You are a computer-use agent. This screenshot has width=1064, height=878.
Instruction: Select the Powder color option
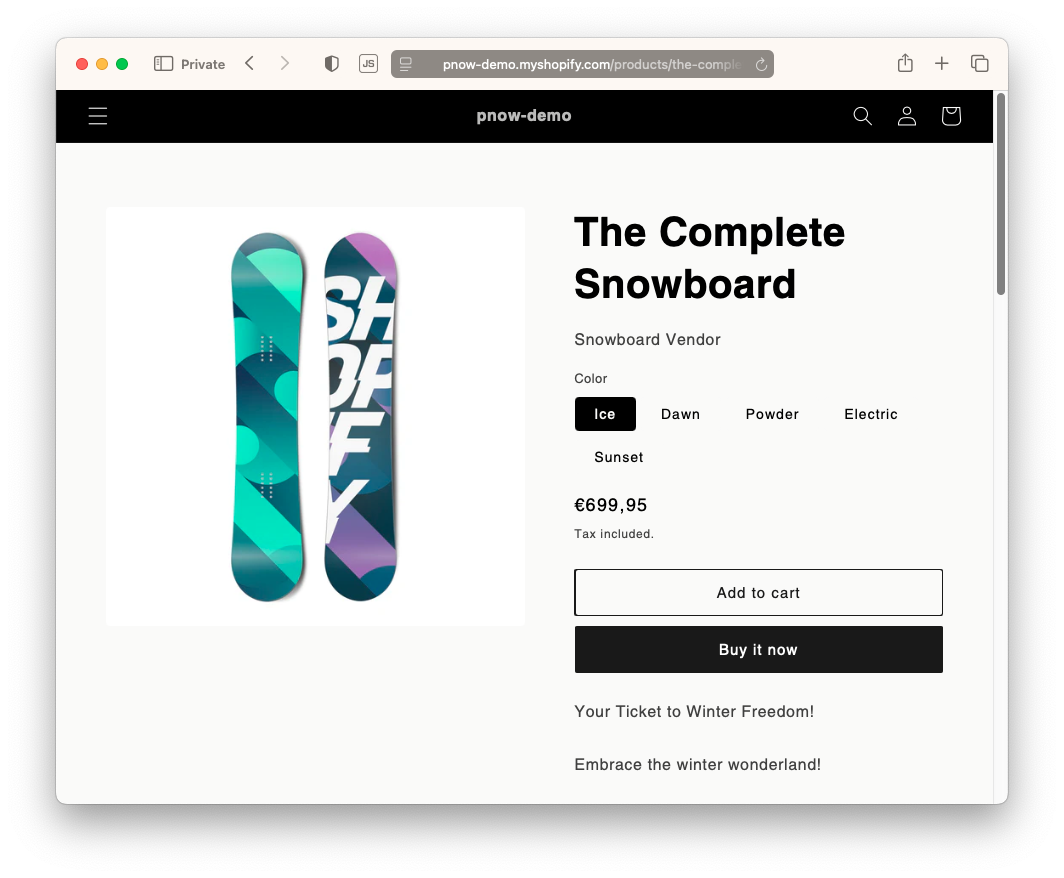point(772,414)
